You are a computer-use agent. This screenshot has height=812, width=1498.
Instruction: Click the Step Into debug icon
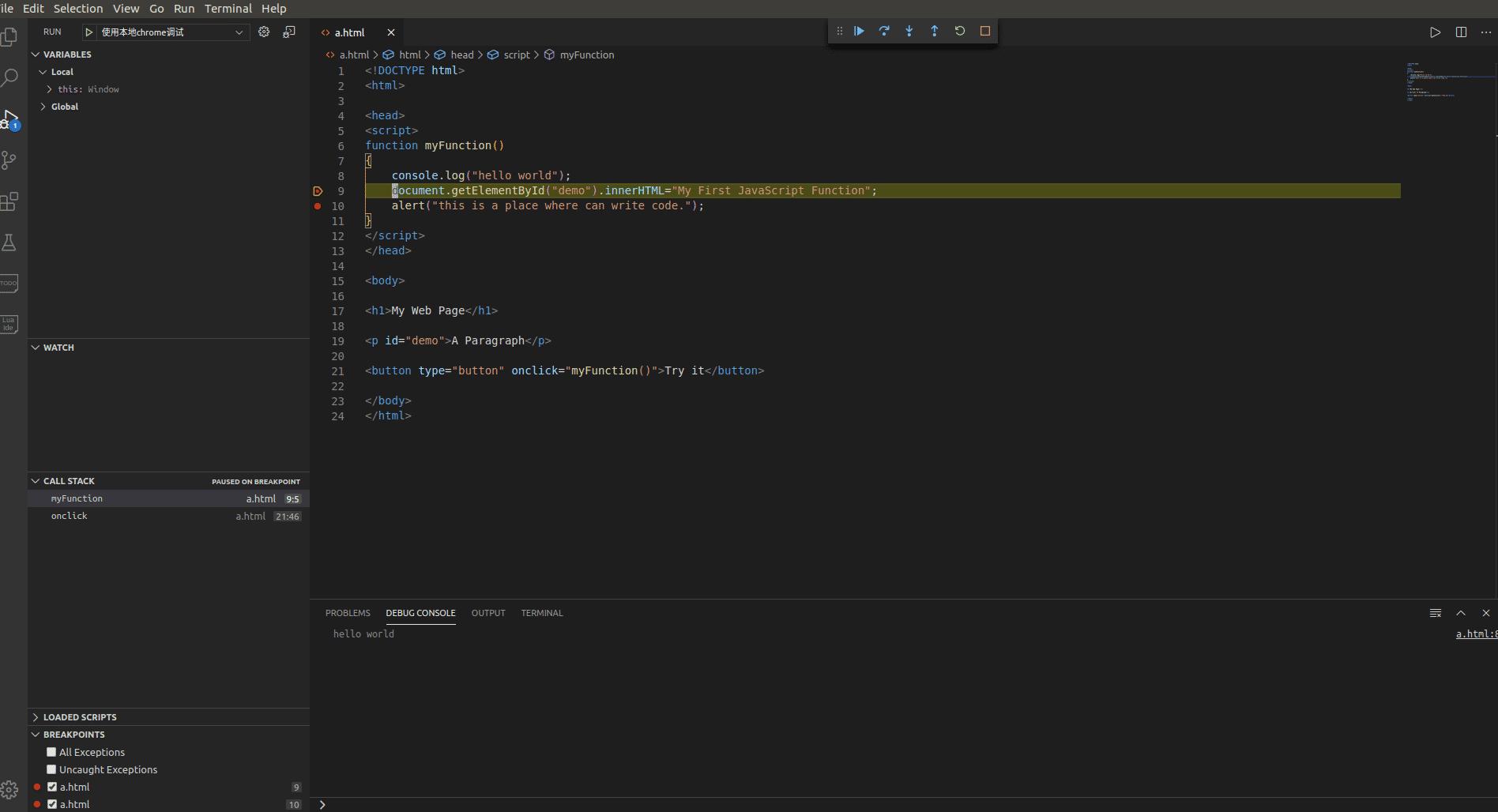click(909, 31)
